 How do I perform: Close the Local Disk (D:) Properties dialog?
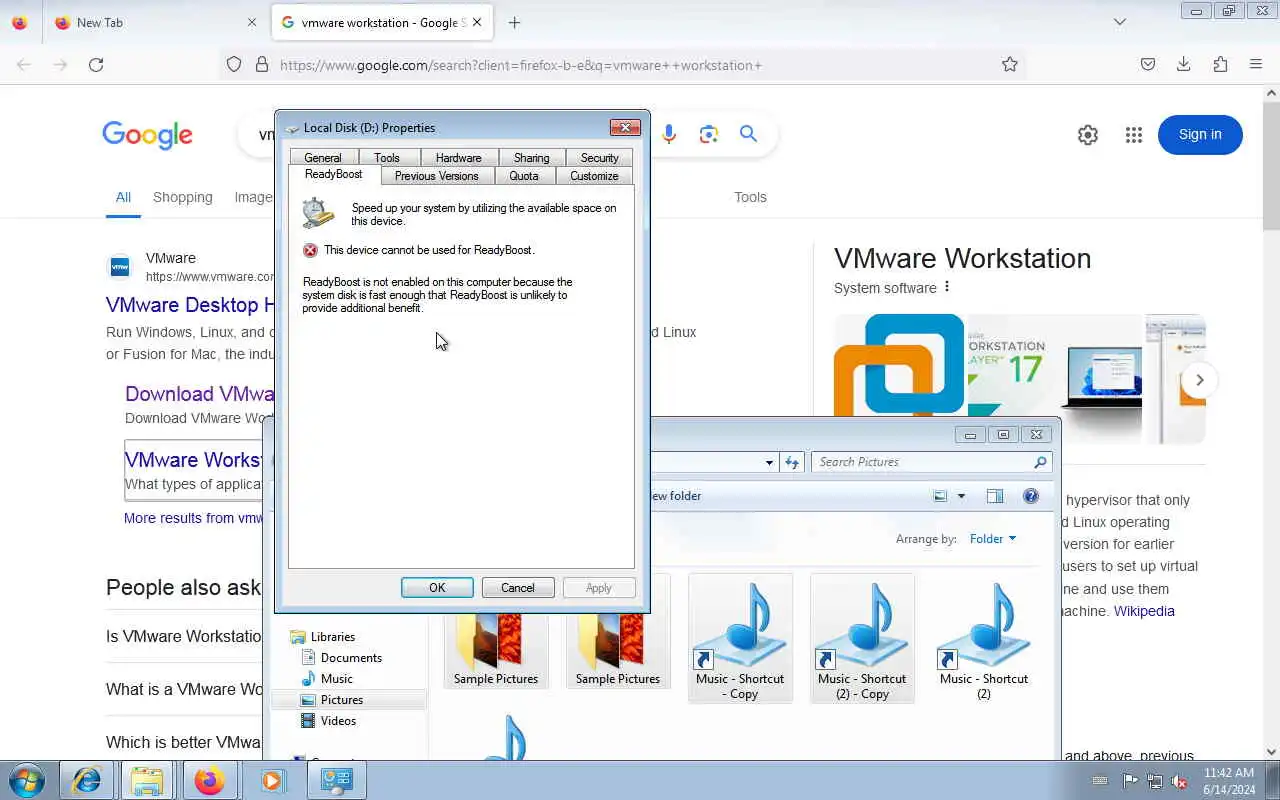click(625, 127)
